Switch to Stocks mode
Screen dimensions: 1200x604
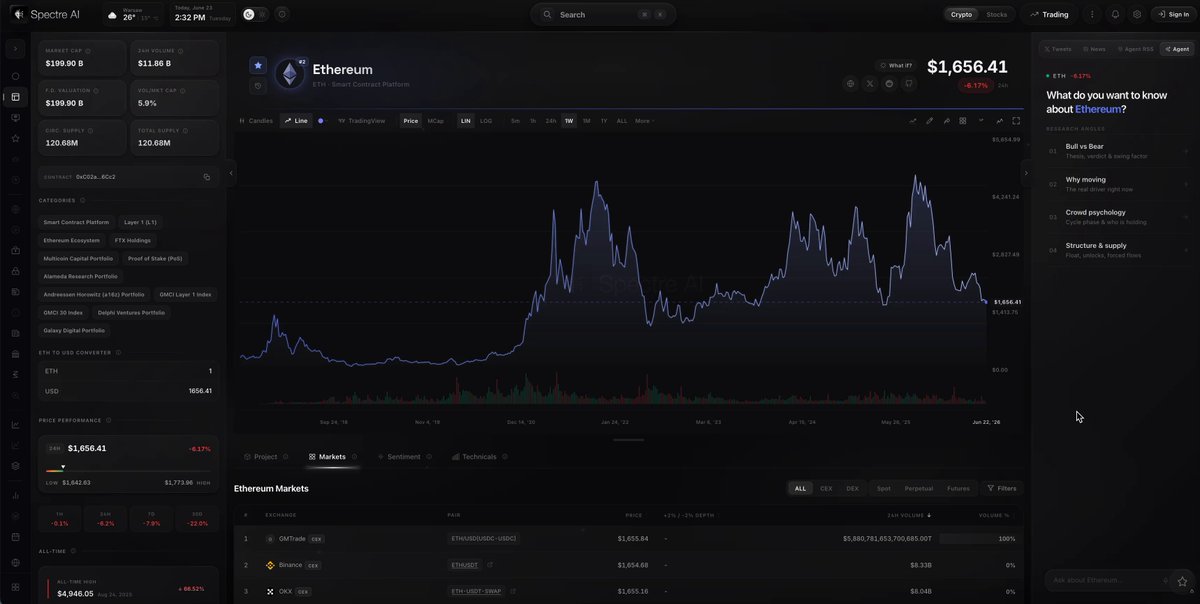click(x=997, y=14)
